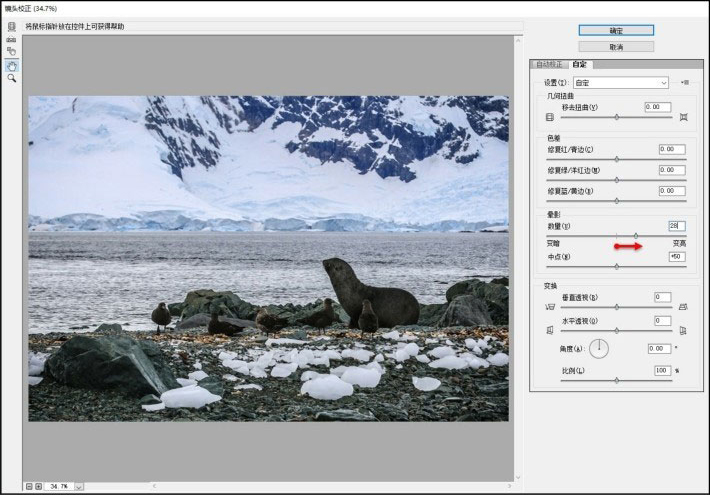This screenshot has height=495, width=710.
Task: Select the Move Grid tool
Action: click(12, 51)
